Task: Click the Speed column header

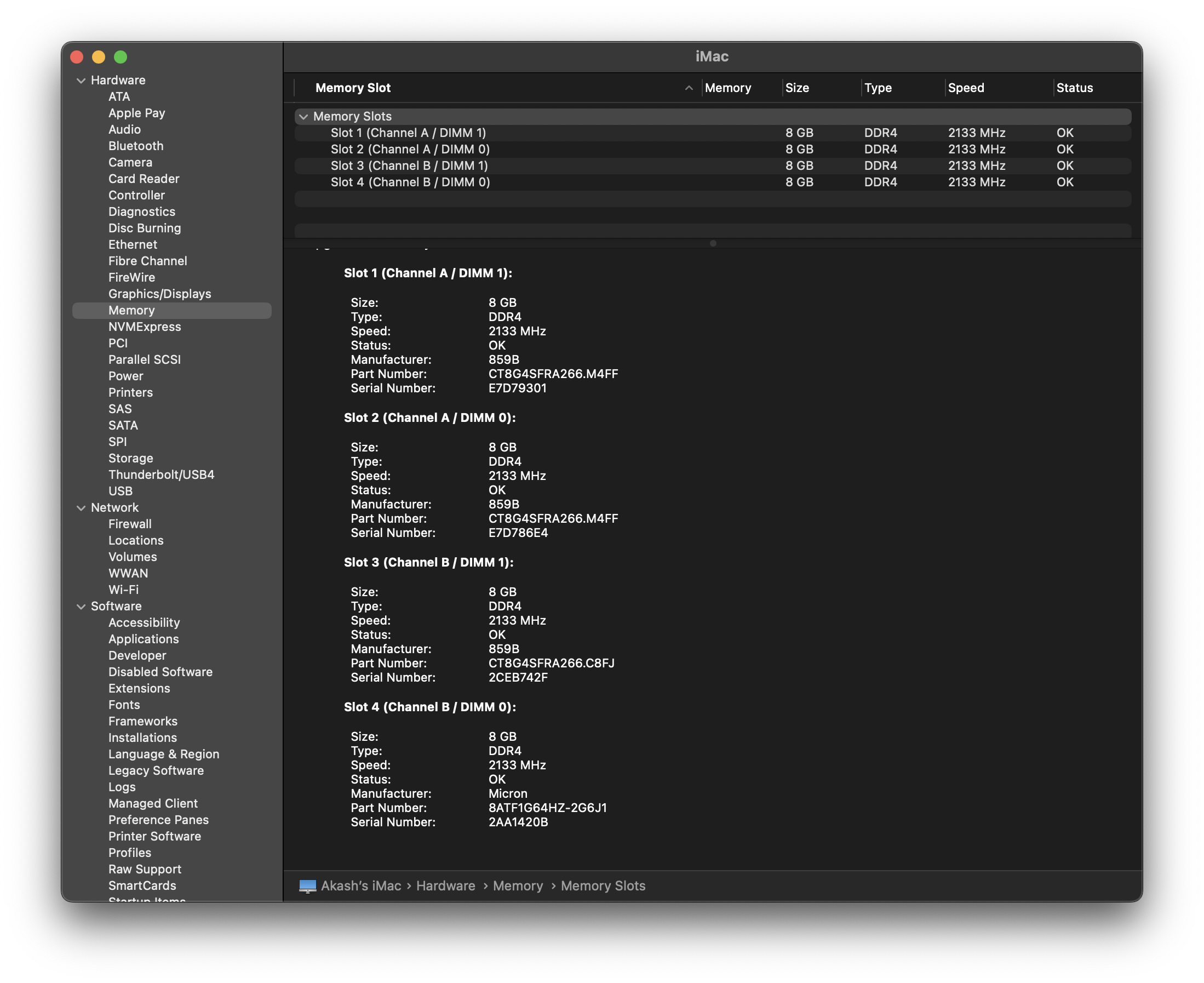Action: [966, 88]
